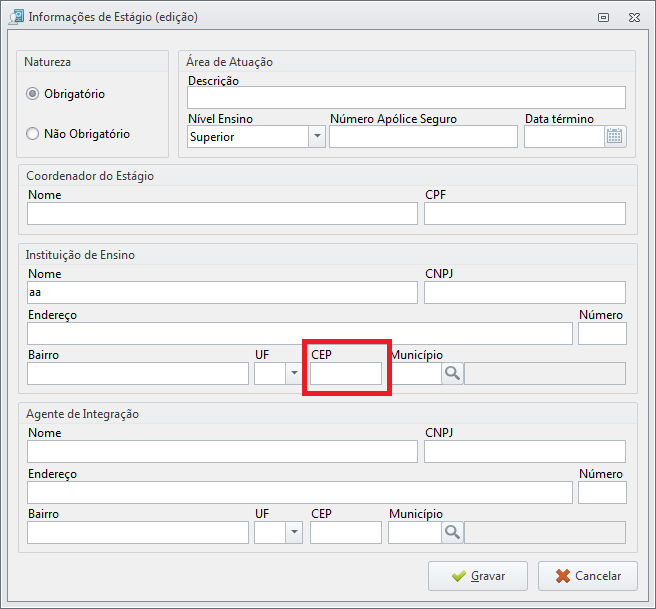Open the UF dropdown under Agente de Integração
Screen dimensions: 656x609
click(x=294, y=532)
